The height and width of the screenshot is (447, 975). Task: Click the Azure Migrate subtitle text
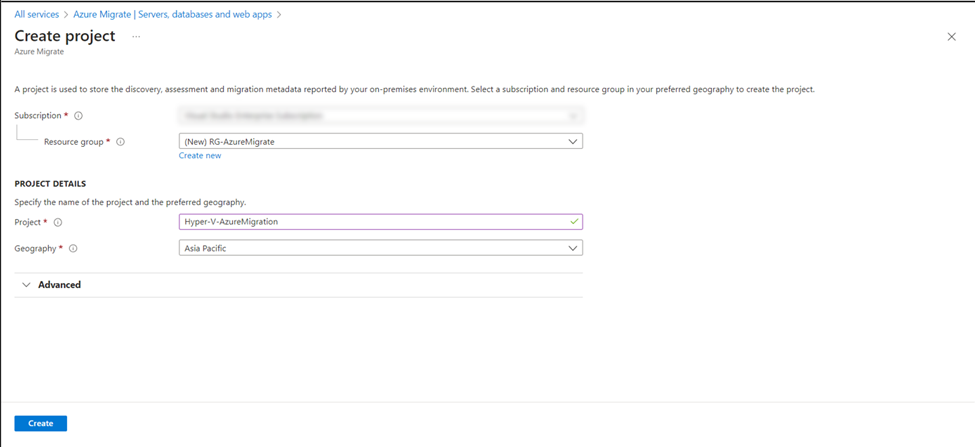click(39, 52)
